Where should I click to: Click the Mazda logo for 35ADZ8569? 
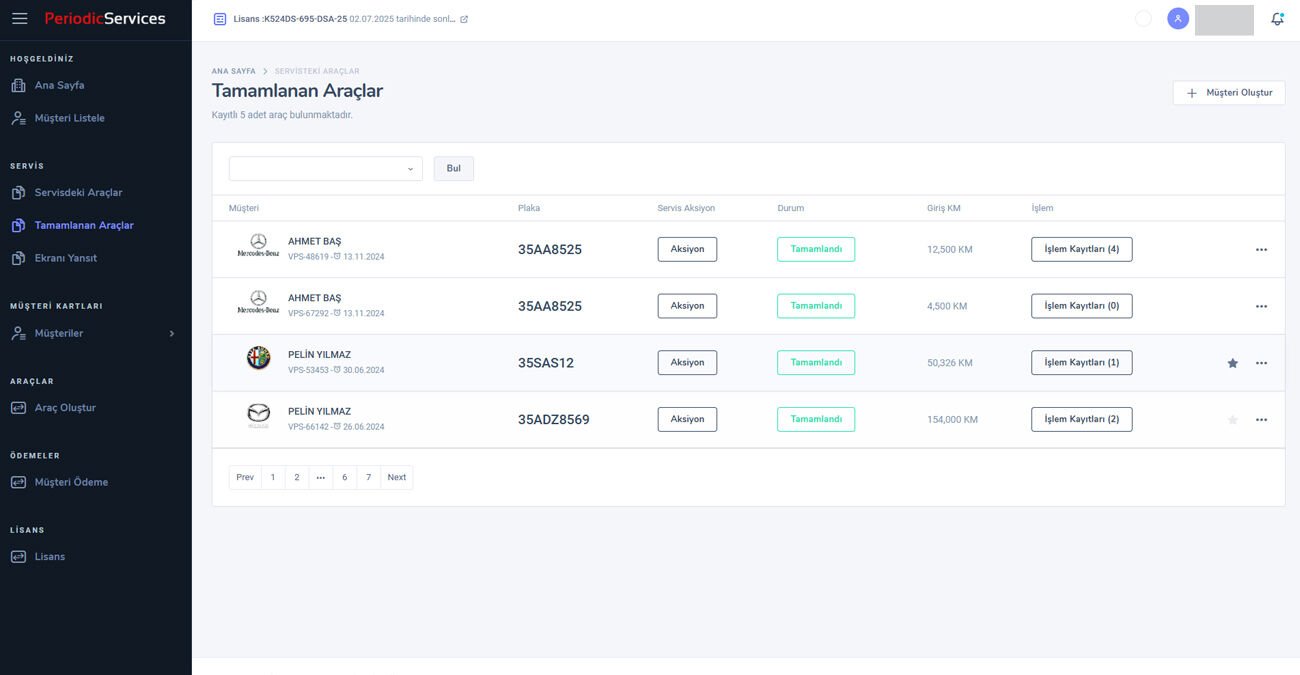click(258, 415)
